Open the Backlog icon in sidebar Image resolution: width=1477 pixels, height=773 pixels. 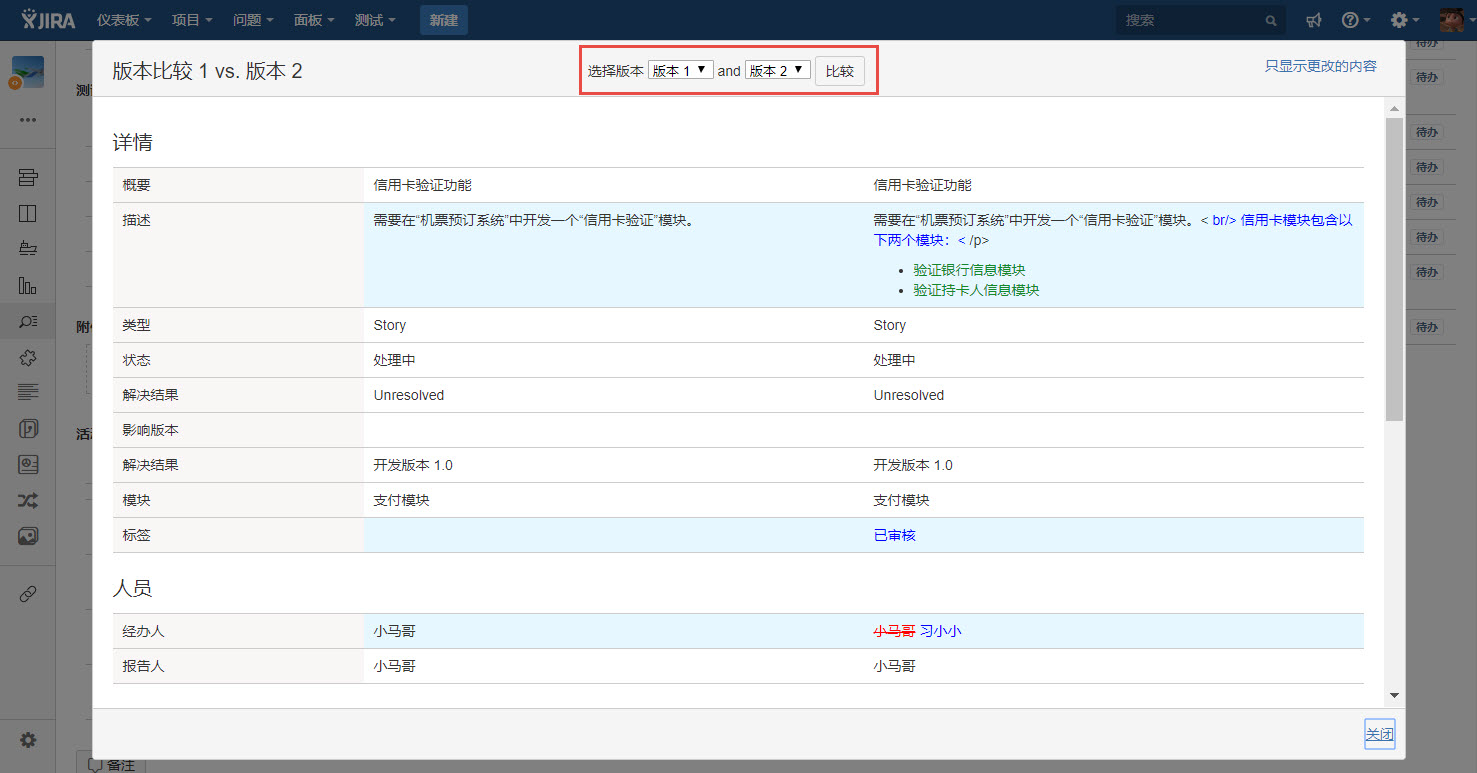tap(28, 178)
